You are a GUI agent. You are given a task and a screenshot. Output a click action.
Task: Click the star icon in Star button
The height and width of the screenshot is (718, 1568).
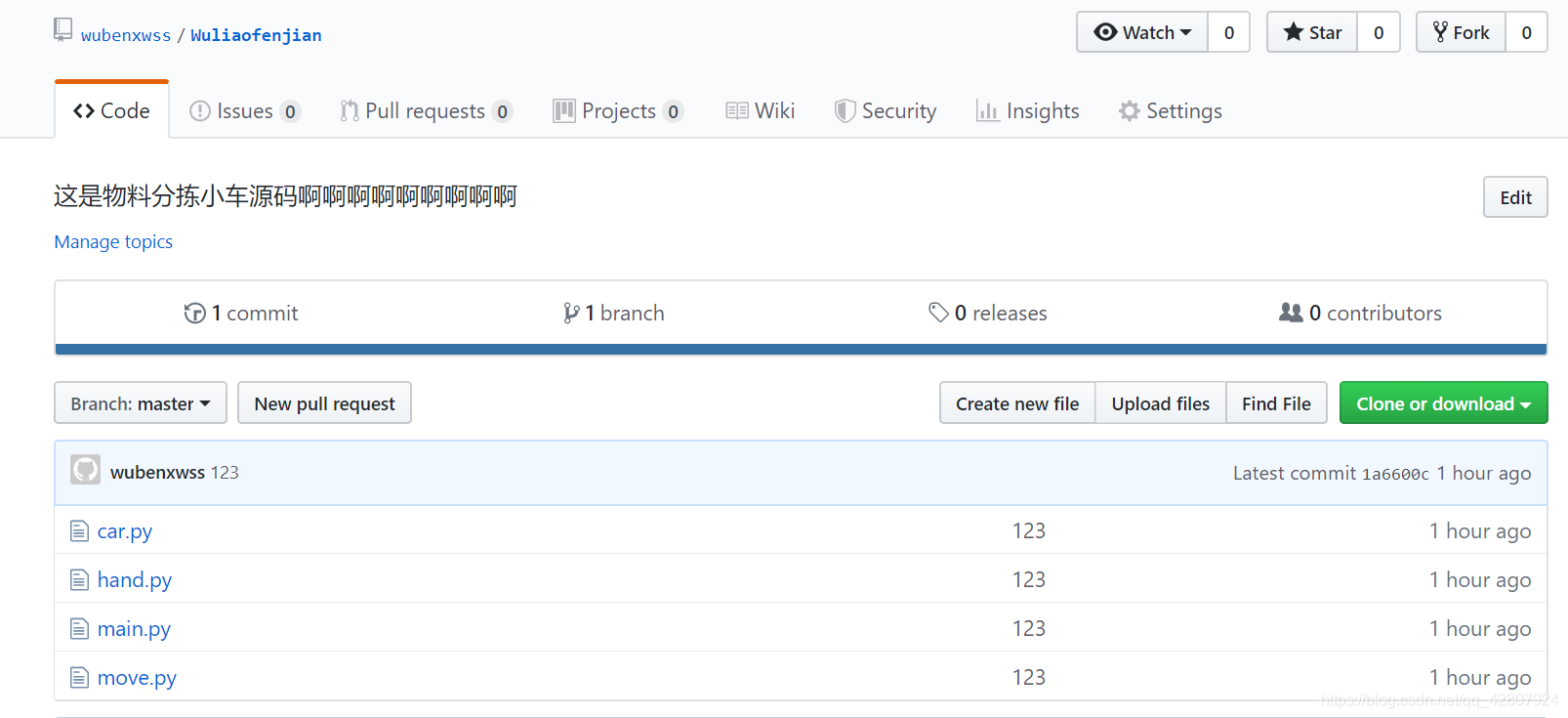1294,32
